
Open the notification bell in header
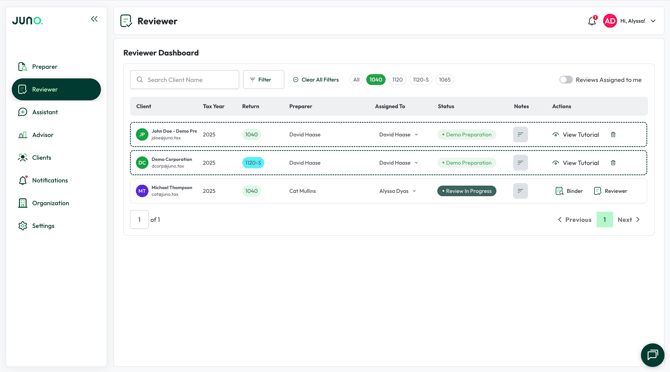592,21
